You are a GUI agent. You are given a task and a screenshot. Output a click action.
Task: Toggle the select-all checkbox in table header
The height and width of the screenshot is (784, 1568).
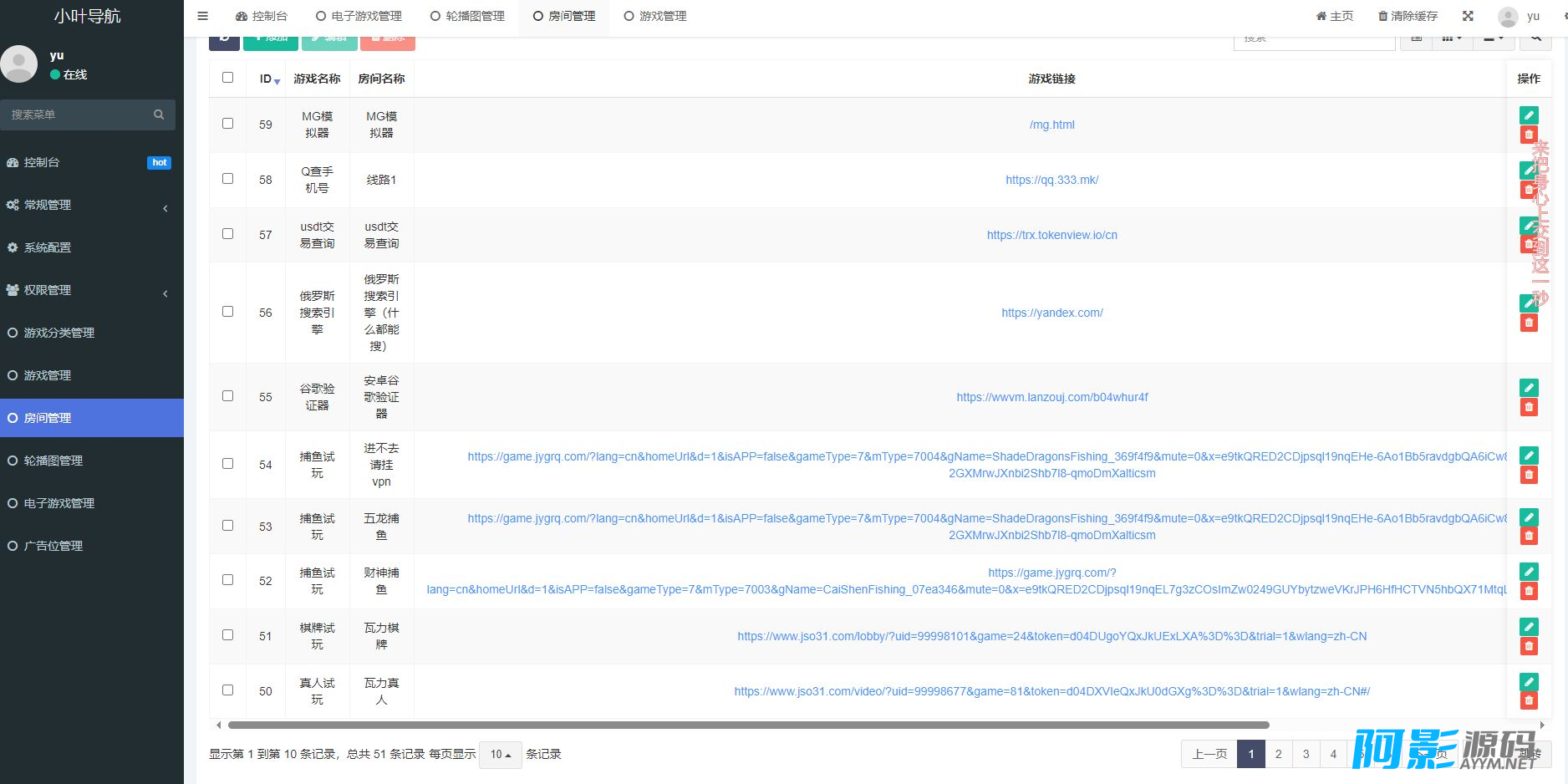pyautogui.click(x=227, y=78)
